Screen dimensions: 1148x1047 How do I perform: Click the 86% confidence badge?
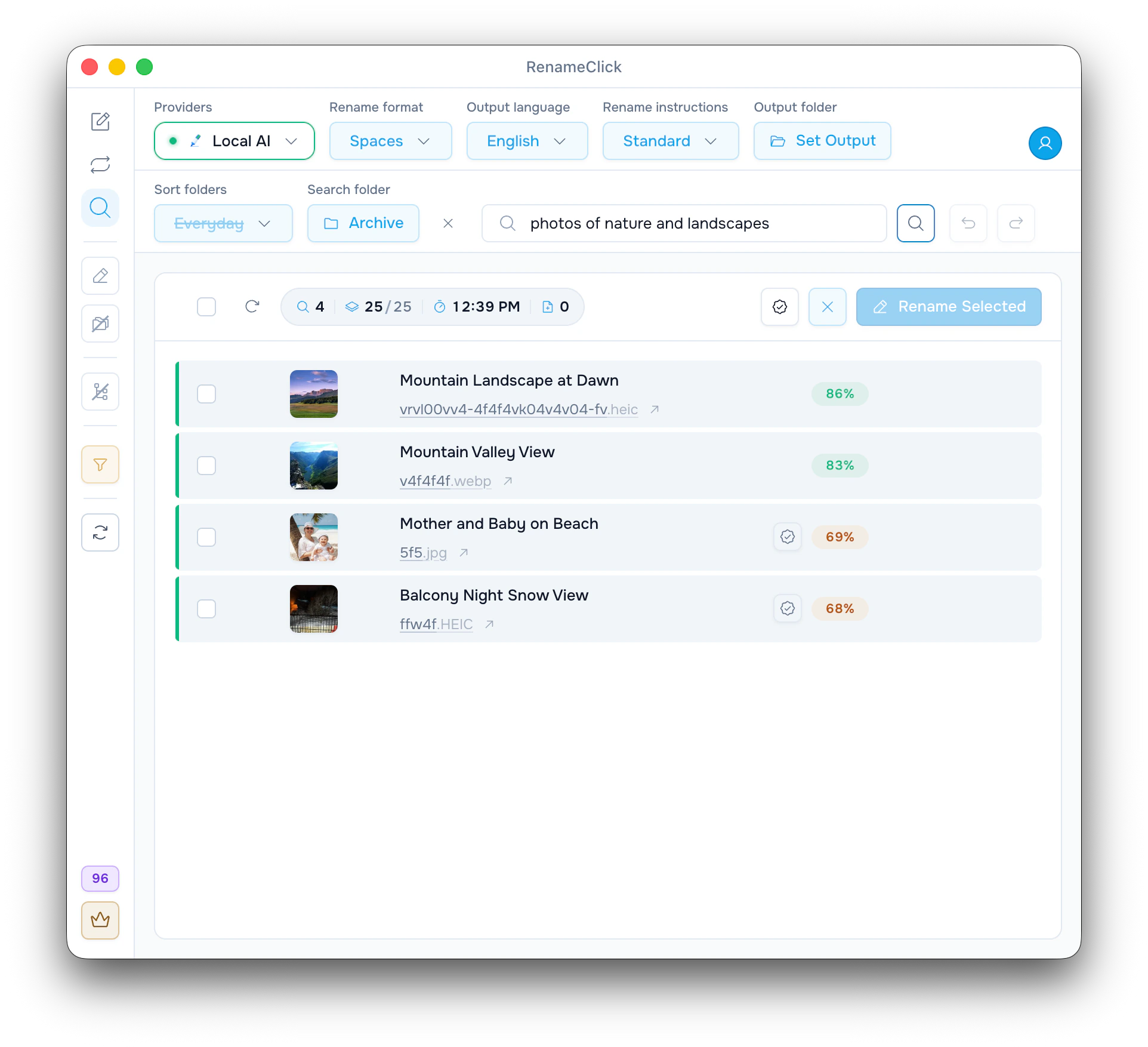840,394
